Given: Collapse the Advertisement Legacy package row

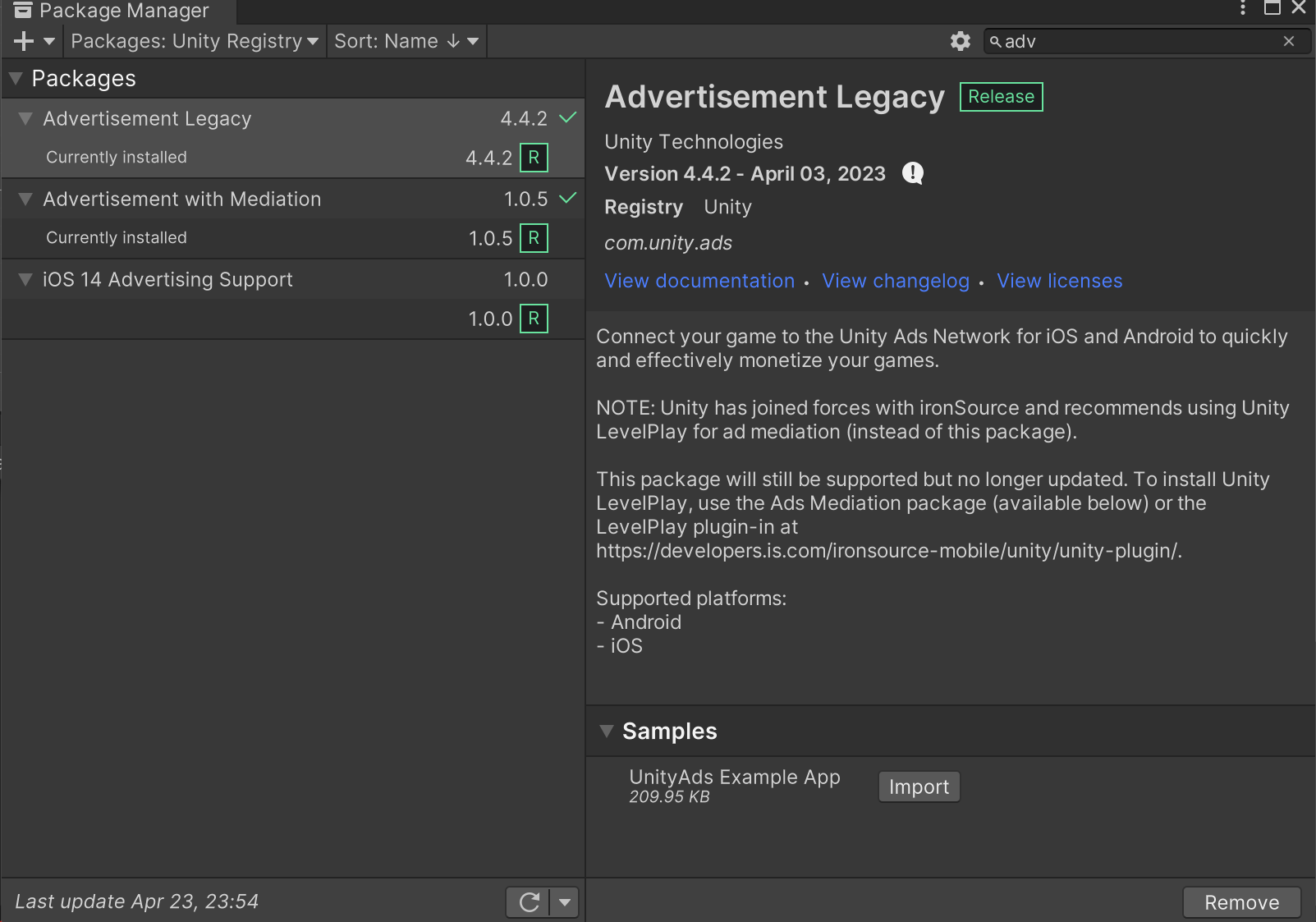Looking at the screenshot, I should (25, 119).
